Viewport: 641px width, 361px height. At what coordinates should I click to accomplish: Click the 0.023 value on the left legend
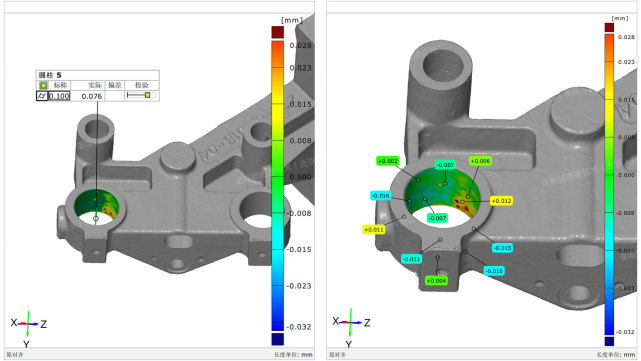tap(300, 68)
